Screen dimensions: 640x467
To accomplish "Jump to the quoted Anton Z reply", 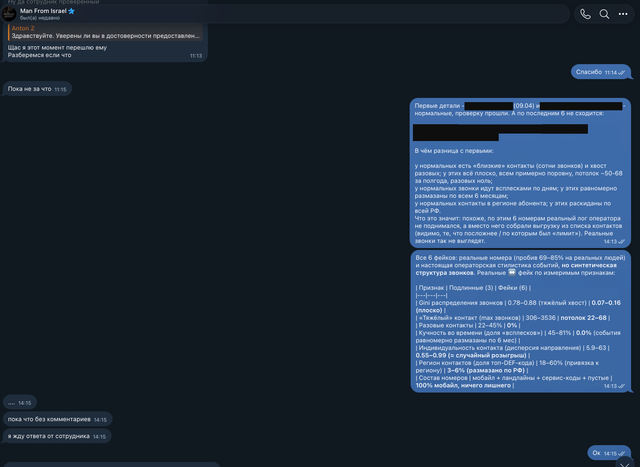I will [x=105, y=32].
